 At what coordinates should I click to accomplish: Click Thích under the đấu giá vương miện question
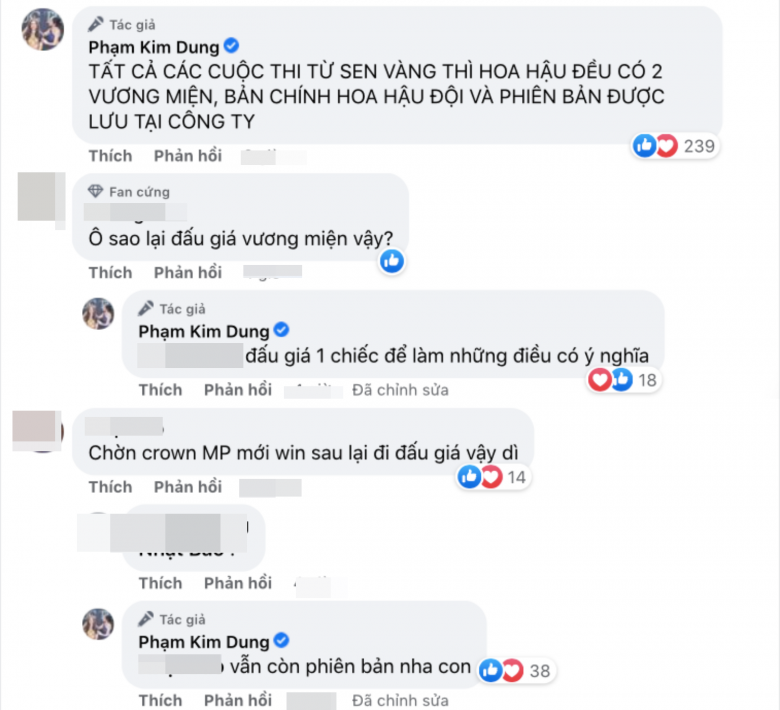110,273
